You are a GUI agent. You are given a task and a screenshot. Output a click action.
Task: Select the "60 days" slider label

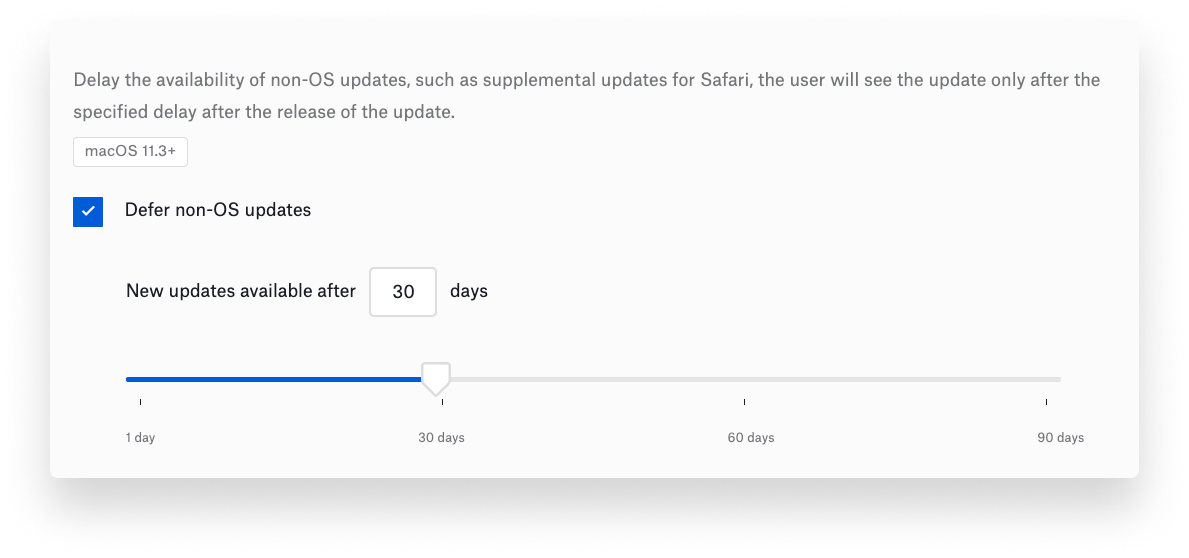[x=750, y=438]
